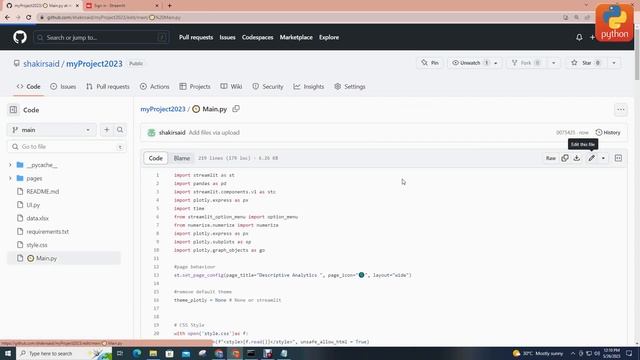Open a new browser tab with plus
This screenshot has width=640, height=360.
(169, 6)
